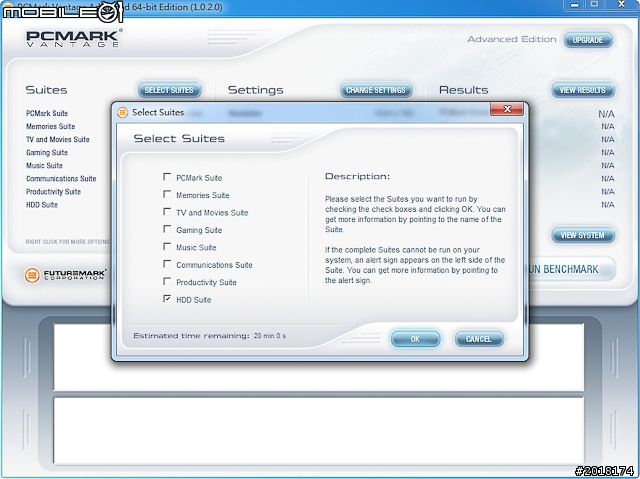Minimize the PCMark Vantage window
Screen dimensions: 640x479
coord(575,4)
